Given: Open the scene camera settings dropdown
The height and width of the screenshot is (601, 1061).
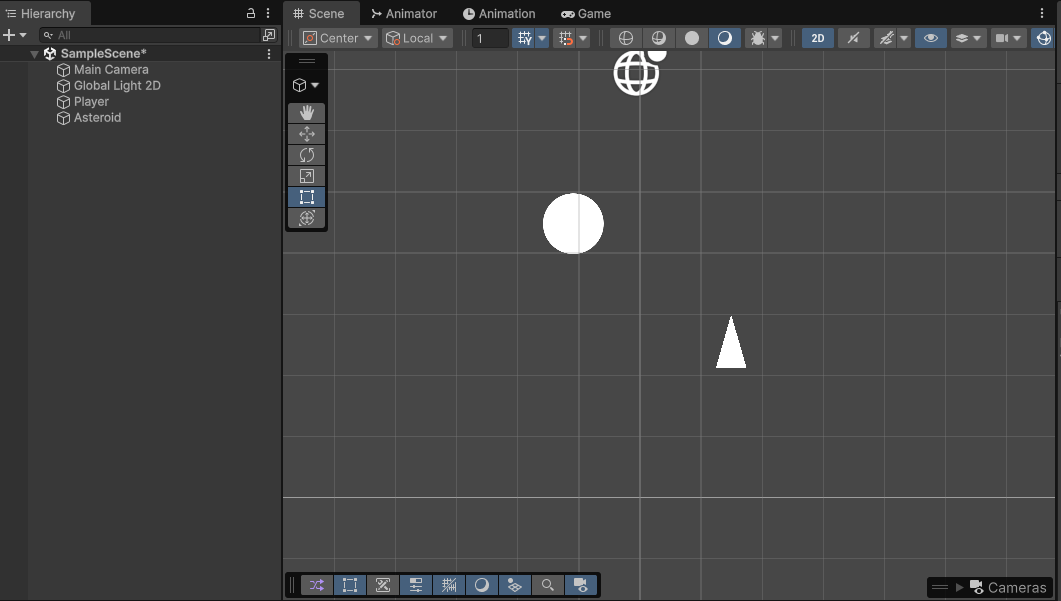Looking at the screenshot, I should tap(1008, 38).
